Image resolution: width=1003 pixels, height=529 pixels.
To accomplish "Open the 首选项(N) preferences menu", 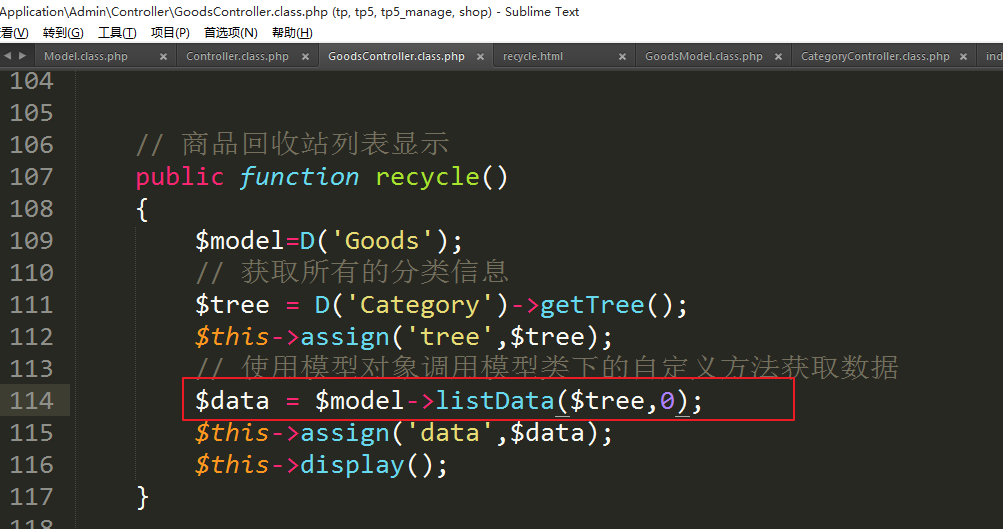I will (x=230, y=33).
